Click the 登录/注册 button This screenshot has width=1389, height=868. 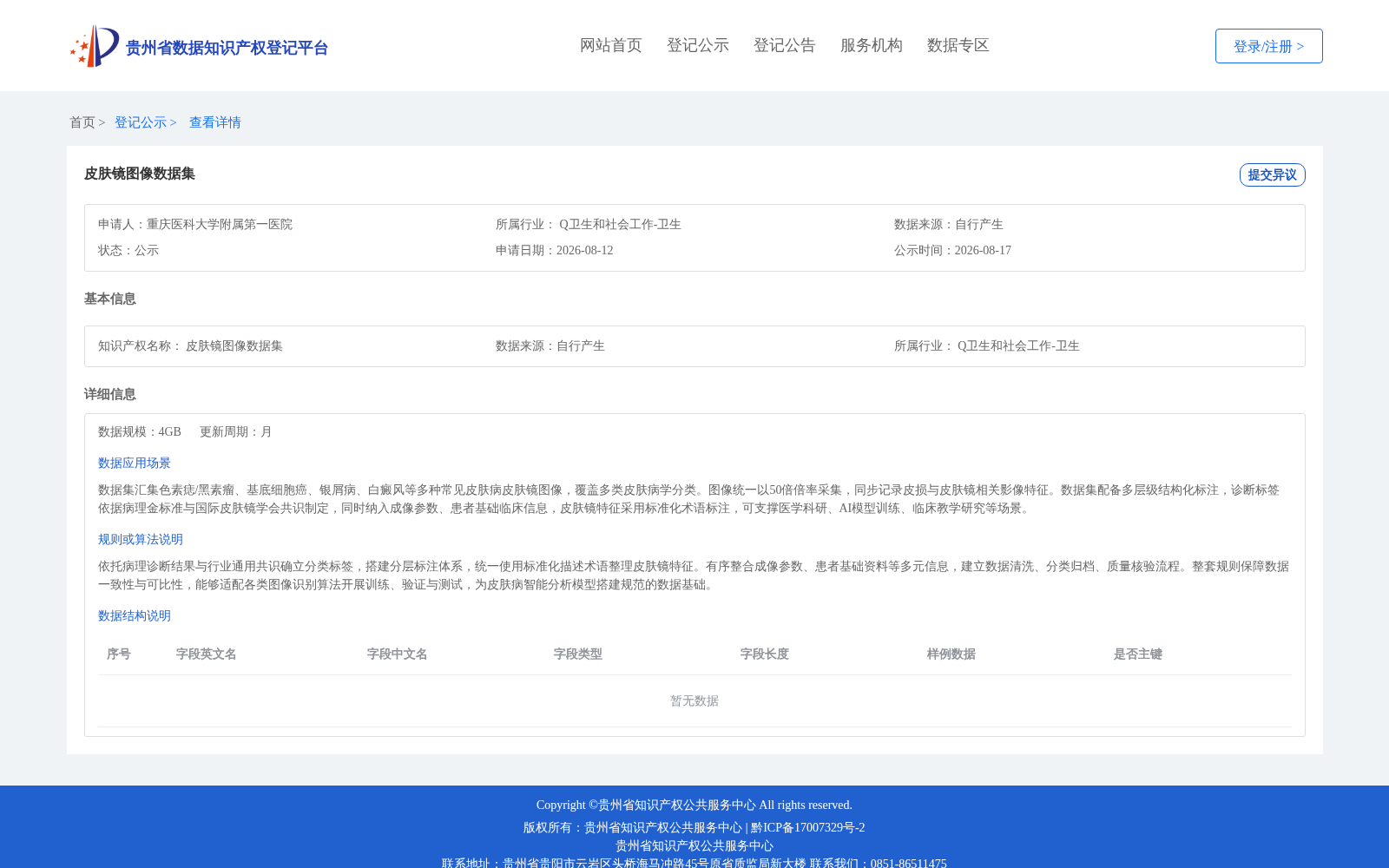[x=1269, y=46]
